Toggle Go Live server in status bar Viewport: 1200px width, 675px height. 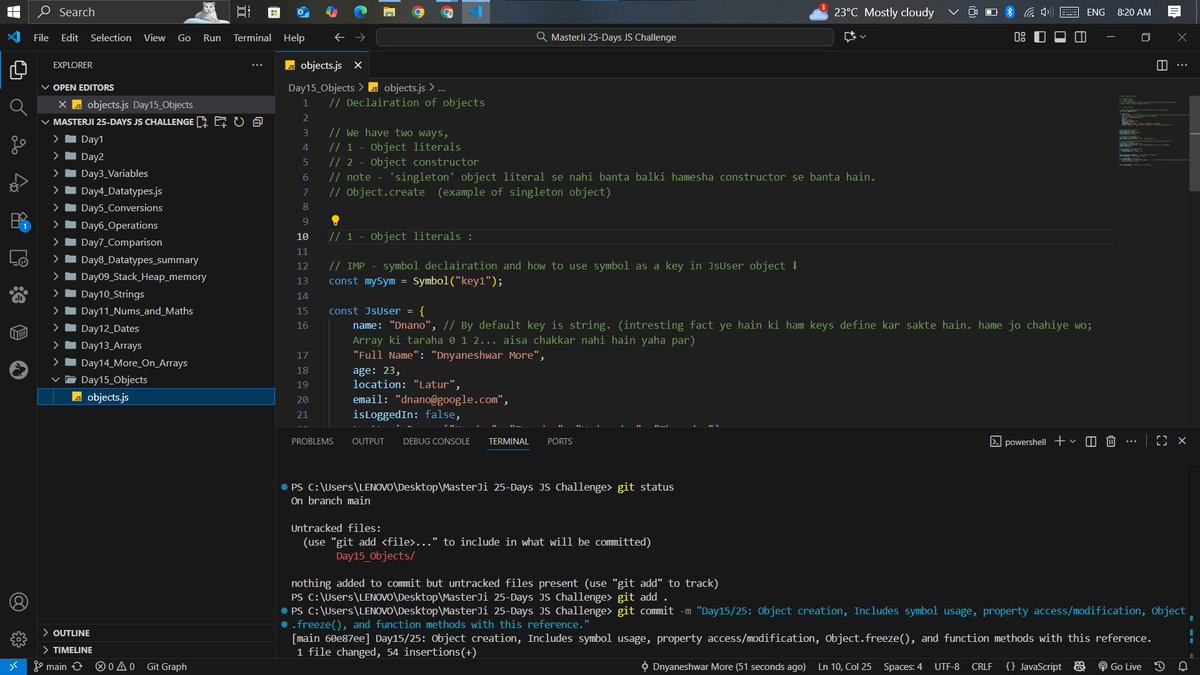(1120, 667)
